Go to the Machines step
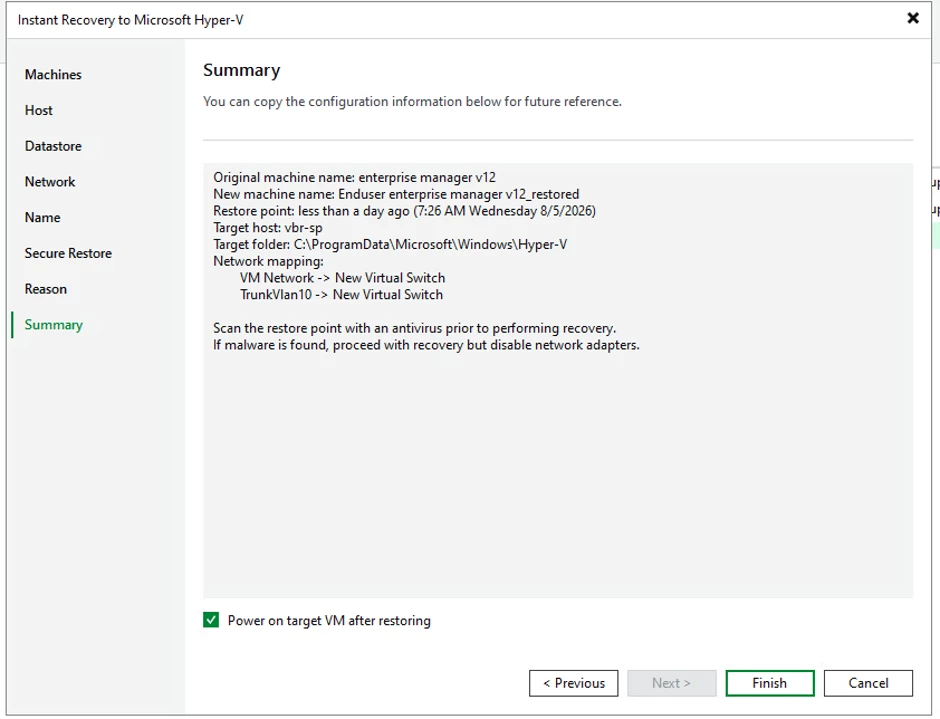The width and height of the screenshot is (940, 719). click(53, 74)
